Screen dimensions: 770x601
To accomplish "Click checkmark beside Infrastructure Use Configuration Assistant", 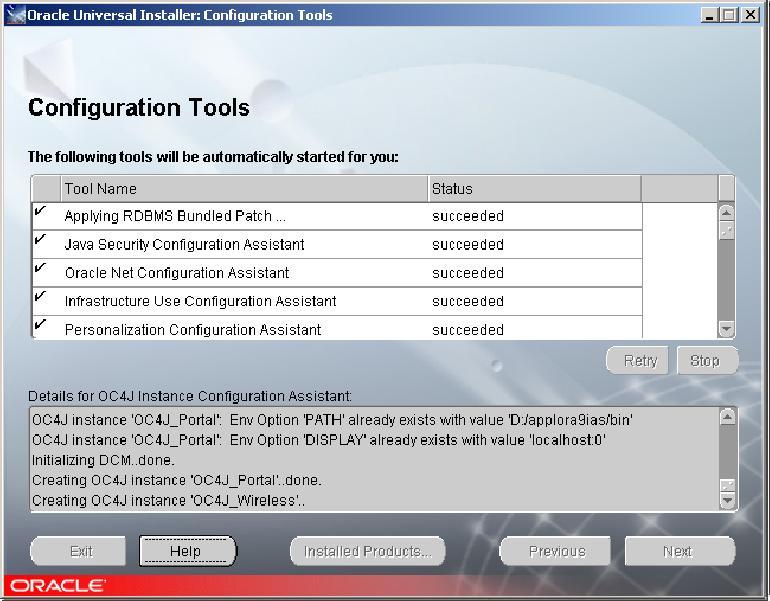I will point(40,296).
